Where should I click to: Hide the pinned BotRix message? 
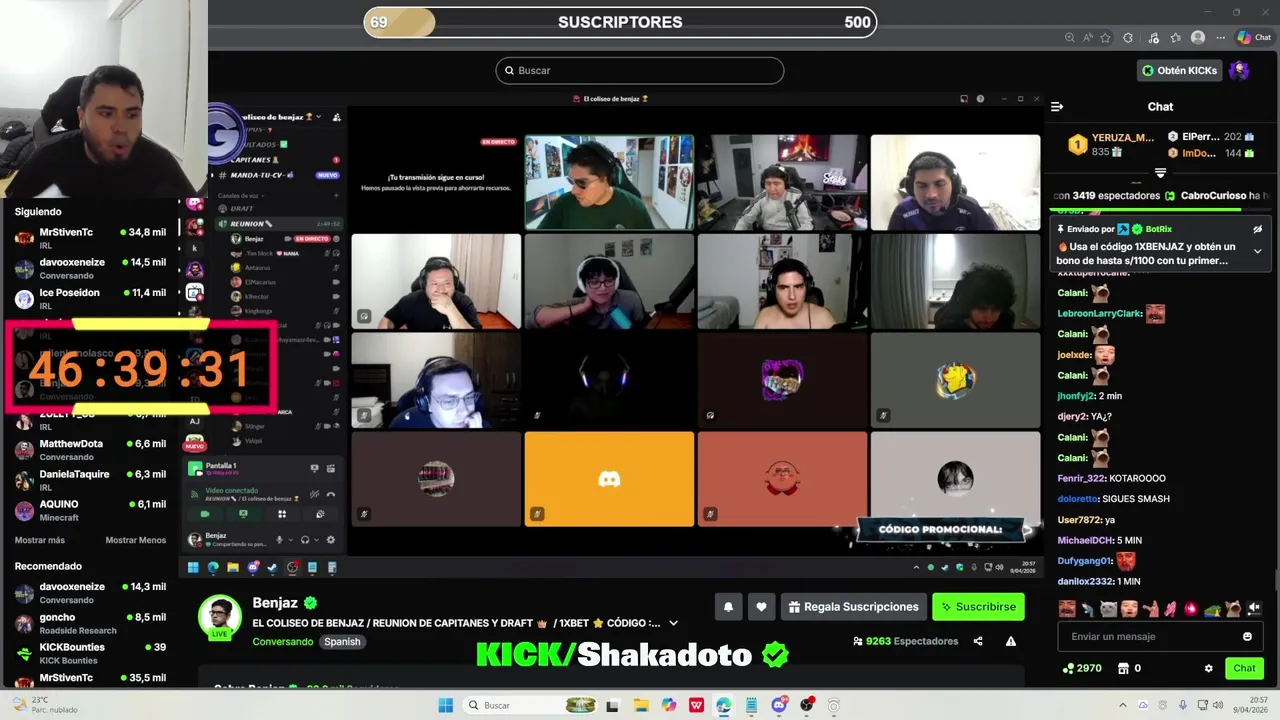[1258, 229]
